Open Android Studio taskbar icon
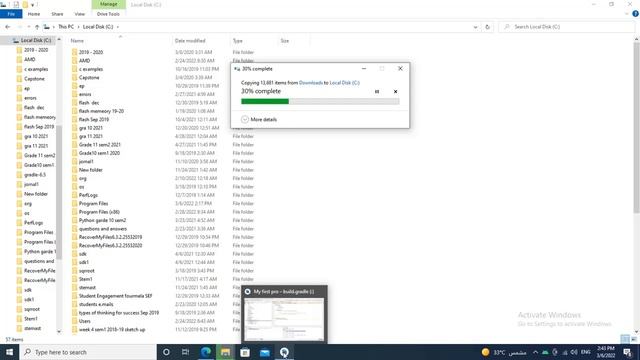The width and height of the screenshot is (640, 360). pos(284,352)
